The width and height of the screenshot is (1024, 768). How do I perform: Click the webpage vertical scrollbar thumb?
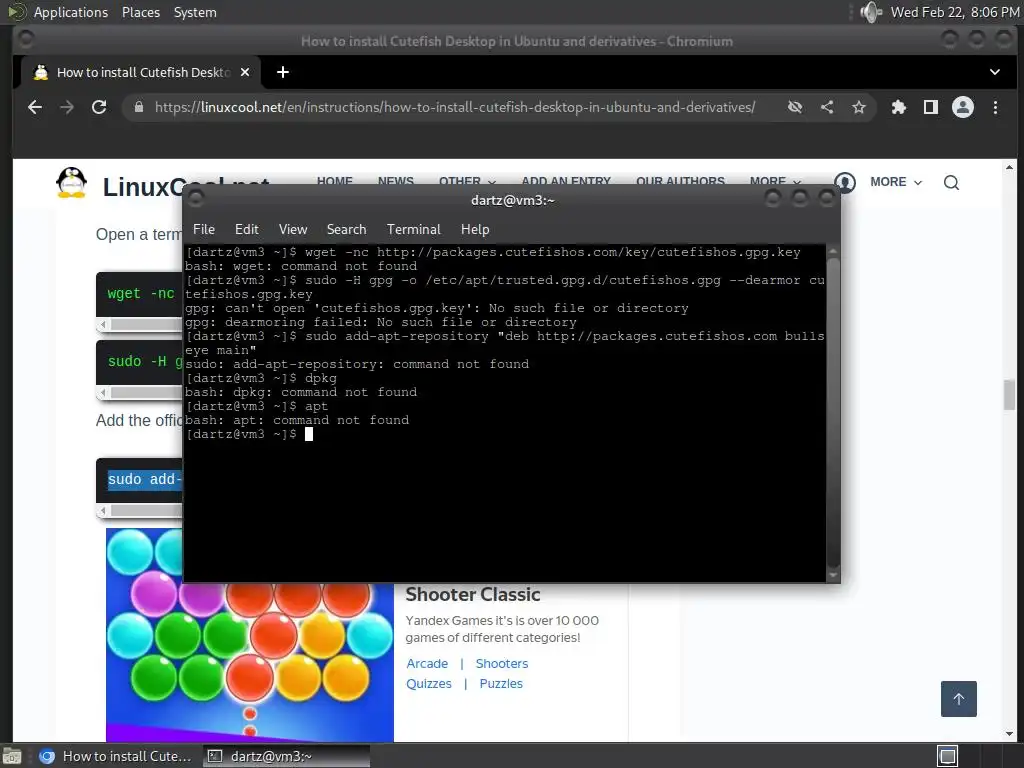(1010, 394)
